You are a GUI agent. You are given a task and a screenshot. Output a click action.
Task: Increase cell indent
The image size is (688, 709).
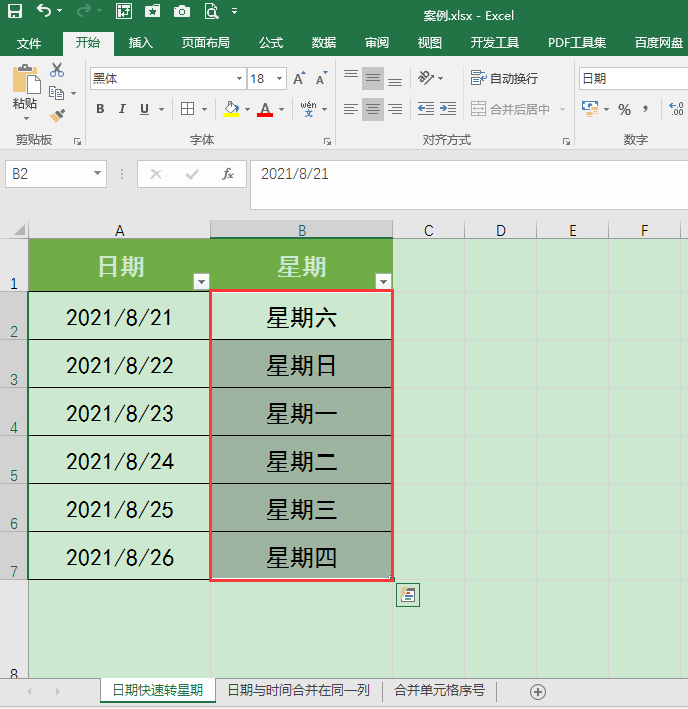tap(448, 109)
